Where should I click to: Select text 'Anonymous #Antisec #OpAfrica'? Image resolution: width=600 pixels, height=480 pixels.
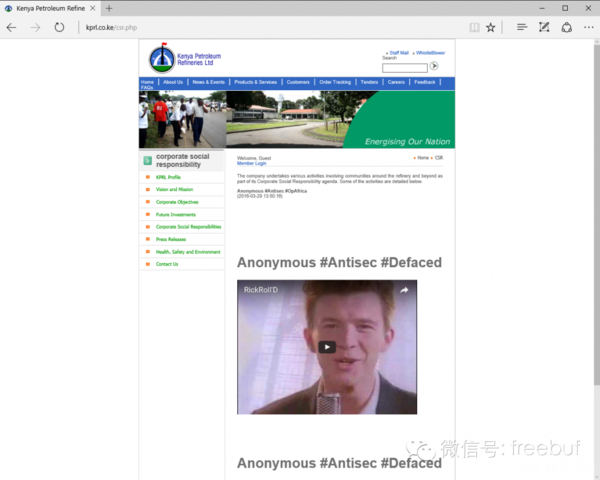272,191
